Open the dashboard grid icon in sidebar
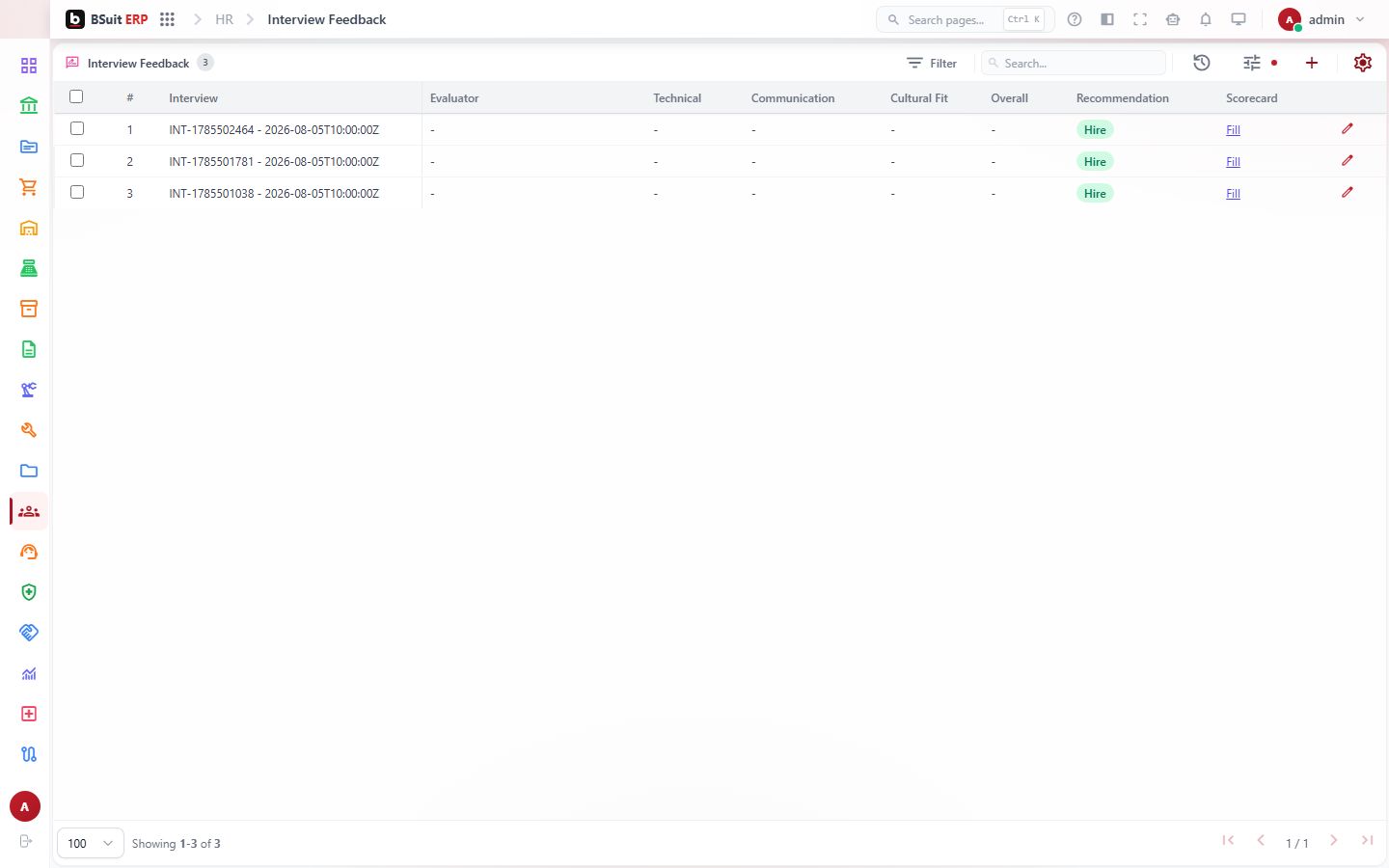The height and width of the screenshot is (868, 1389). [x=29, y=66]
